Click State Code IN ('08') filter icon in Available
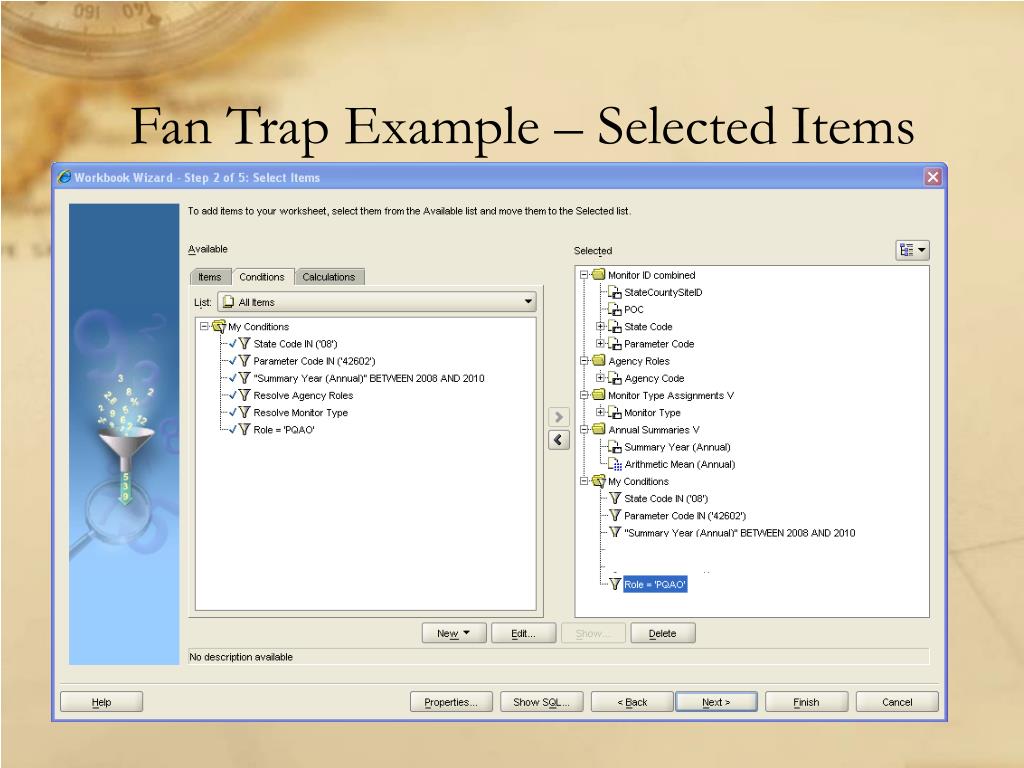Viewport: 1024px width, 768px height. point(244,344)
